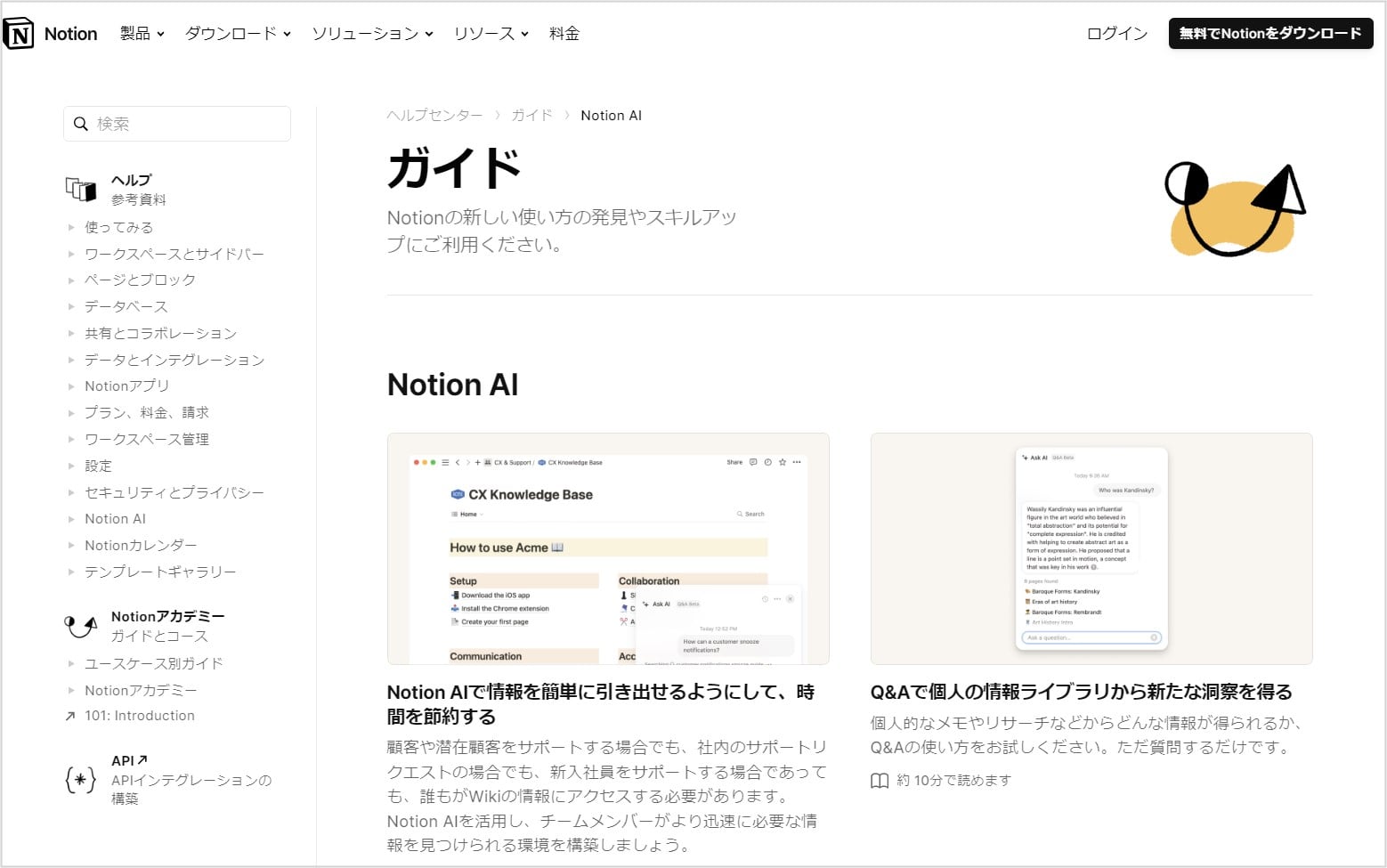Click the search magnifier icon
The width and height of the screenshot is (1387, 868).
tap(81, 124)
